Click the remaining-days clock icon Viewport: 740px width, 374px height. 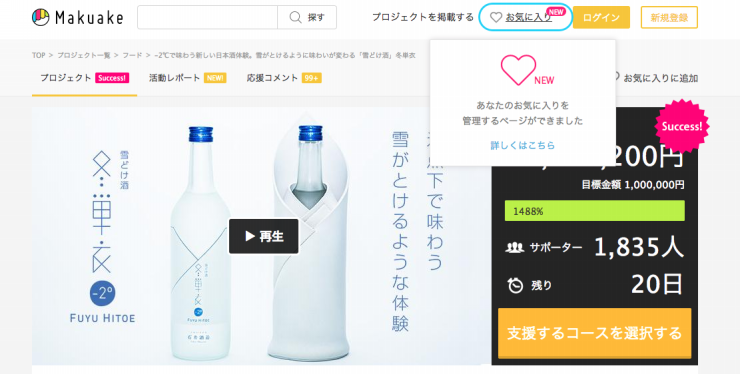[x=515, y=285]
